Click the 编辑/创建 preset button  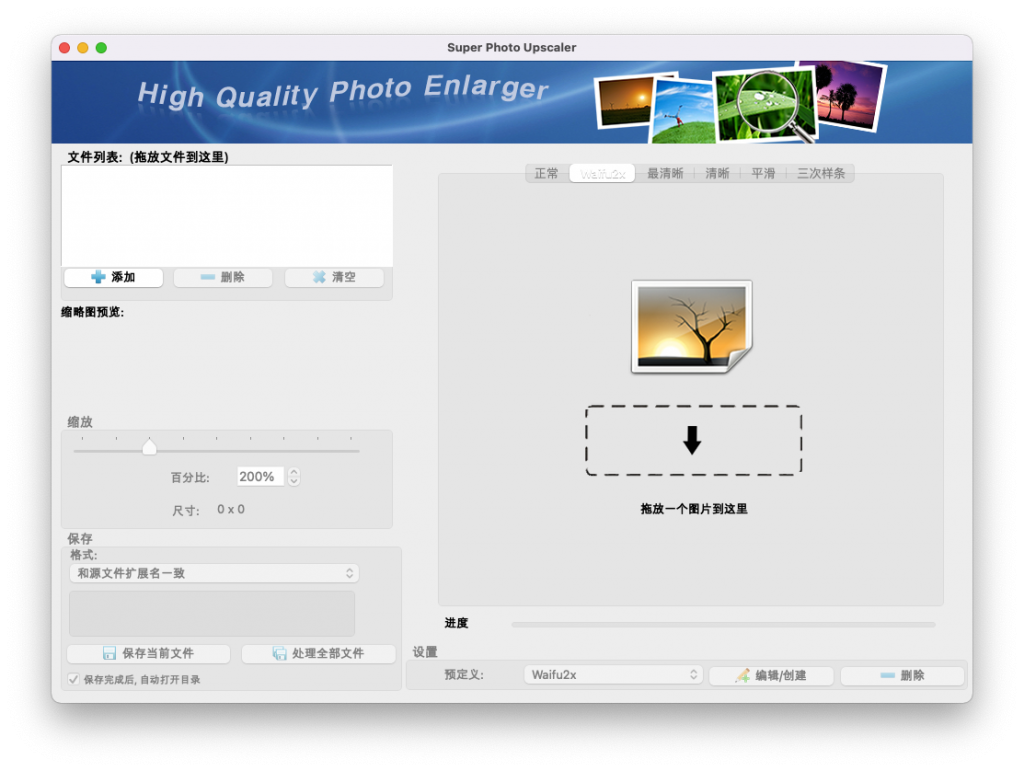pyautogui.click(x=771, y=676)
